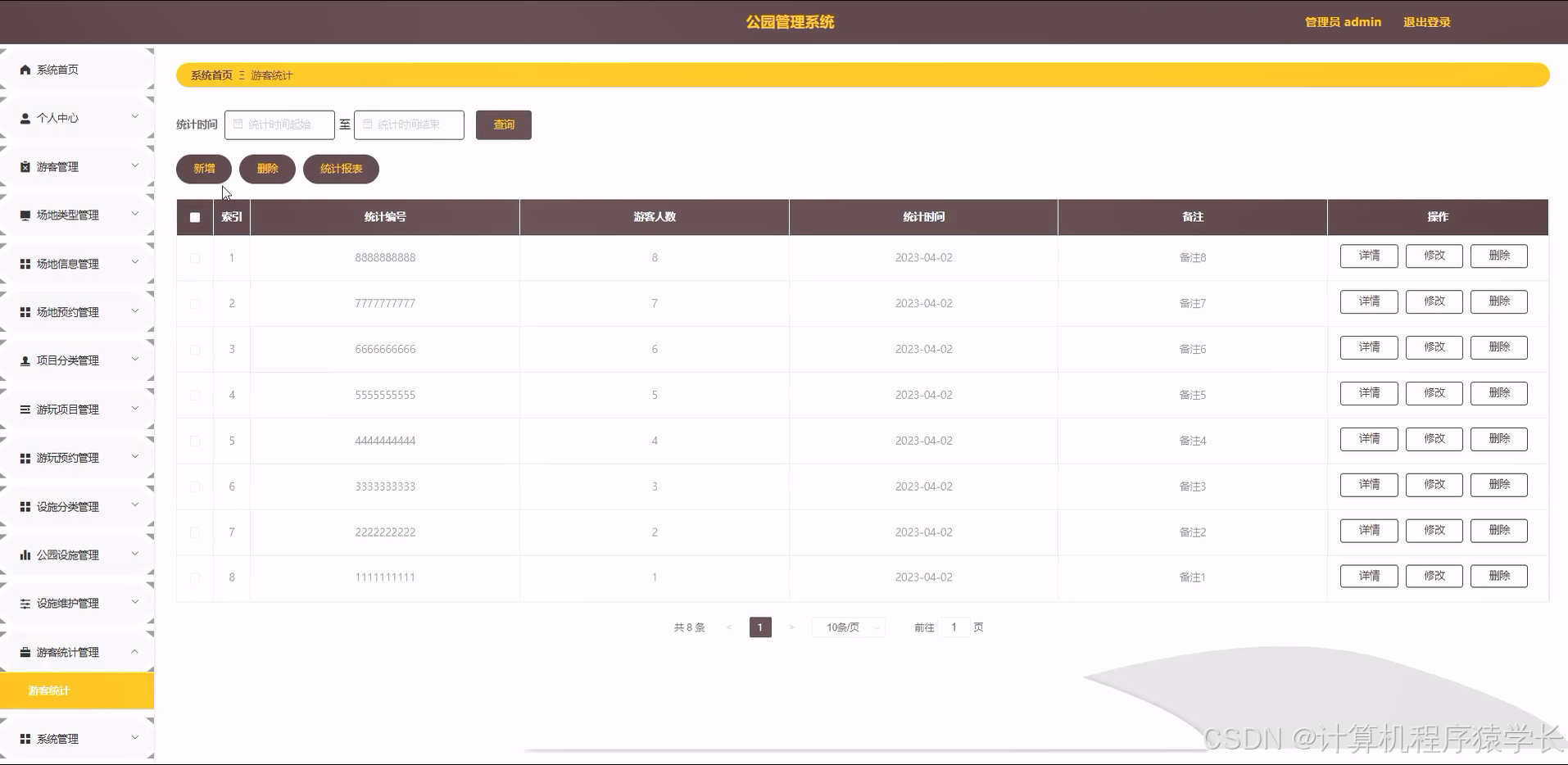Click the grid icon beside 游玩预约管理
The width and height of the screenshot is (1568, 765).
point(25,458)
